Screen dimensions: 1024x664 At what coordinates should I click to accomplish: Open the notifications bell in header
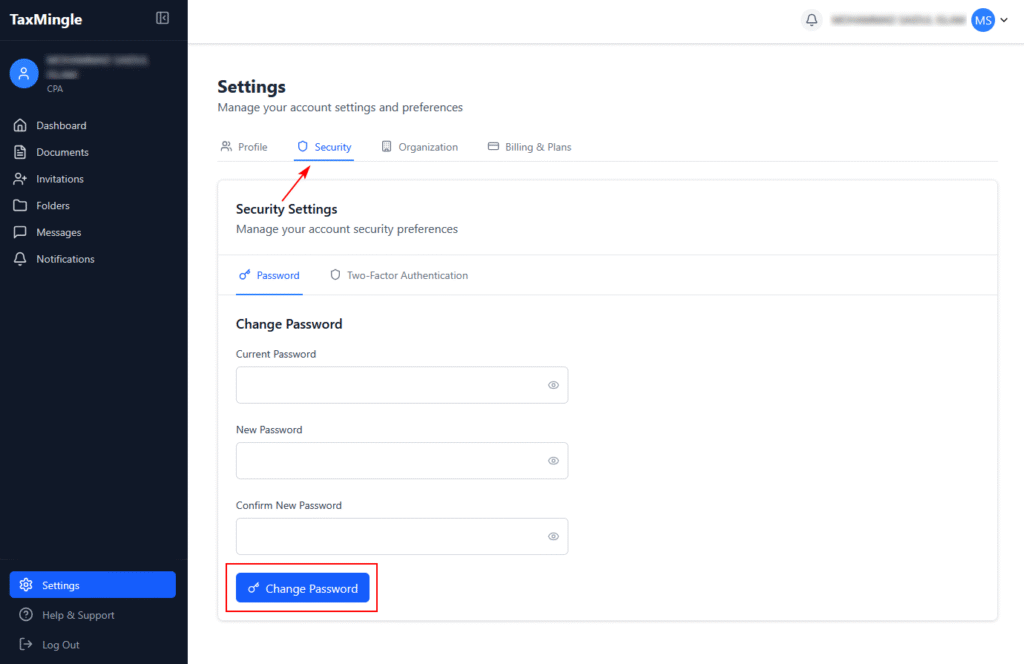point(812,20)
